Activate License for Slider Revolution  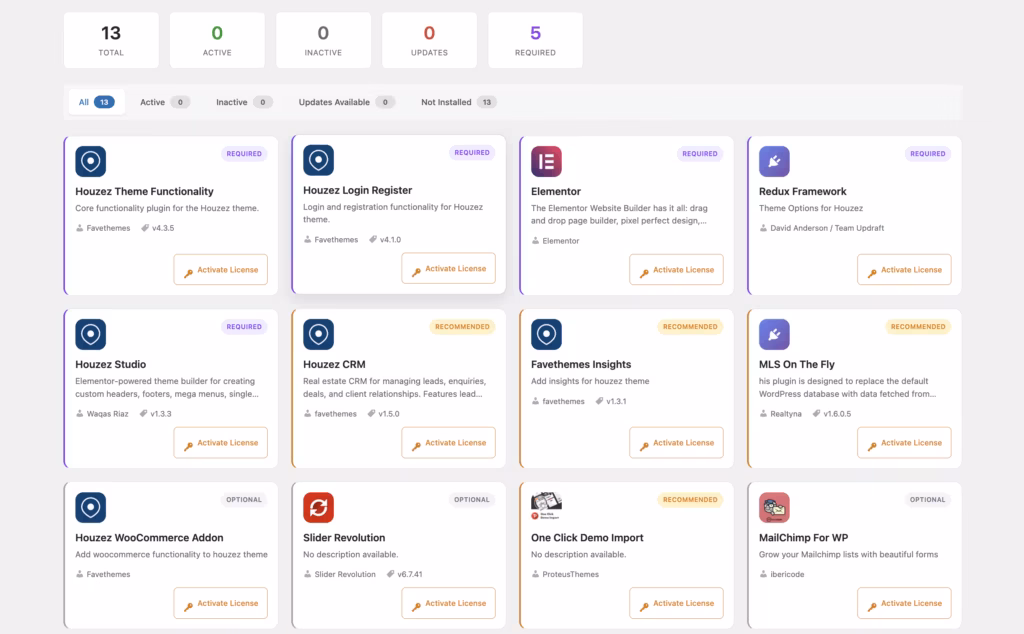(449, 603)
